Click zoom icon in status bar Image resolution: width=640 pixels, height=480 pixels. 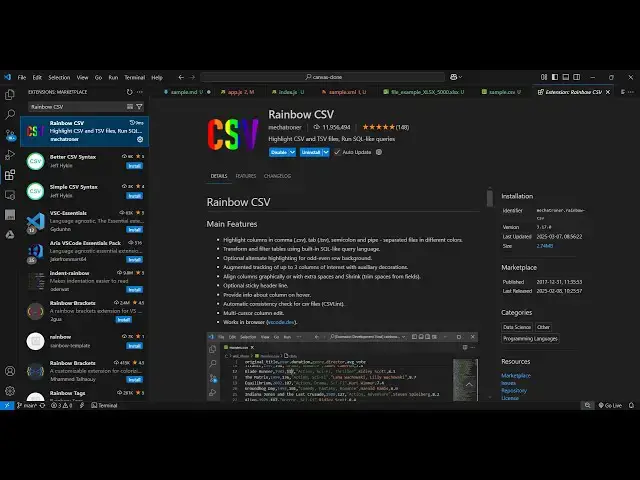(x=588, y=405)
